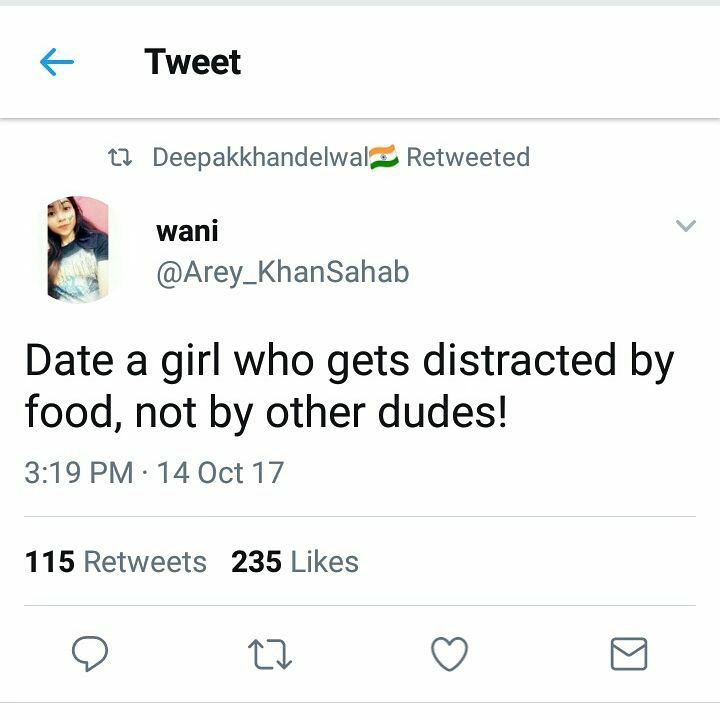Share the tweet via the envelope icon
This screenshot has width=720, height=720.
[629, 654]
